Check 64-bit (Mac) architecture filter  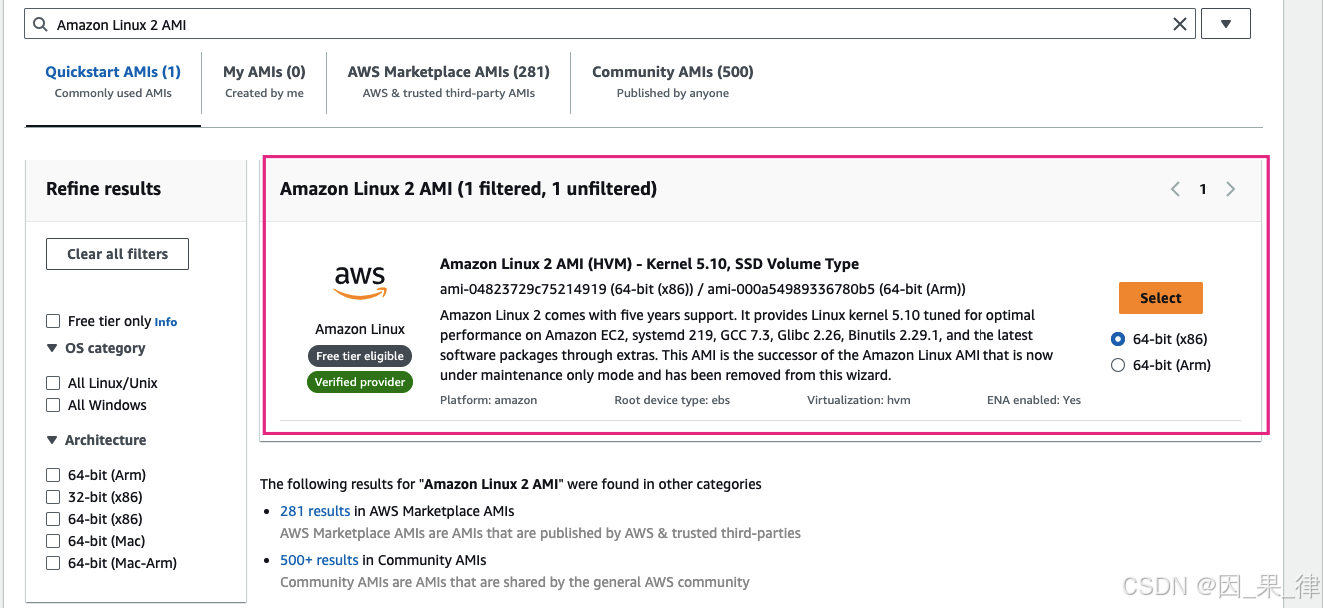click(53, 541)
